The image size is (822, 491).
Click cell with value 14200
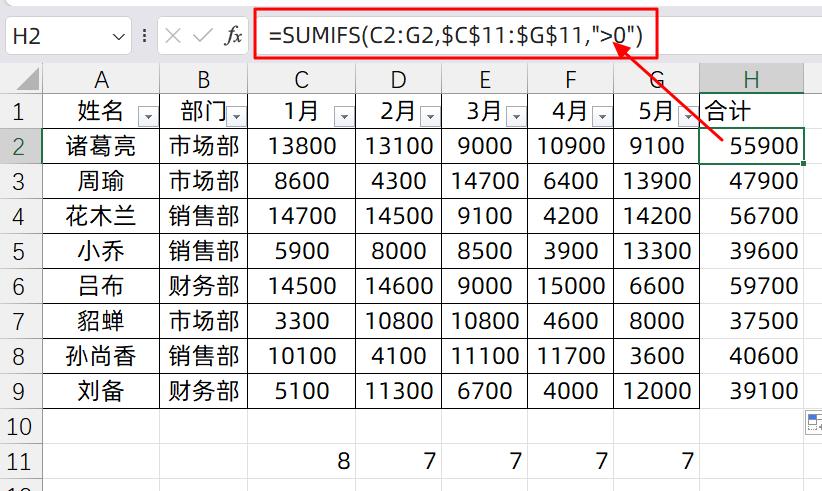tap(656, 216)
